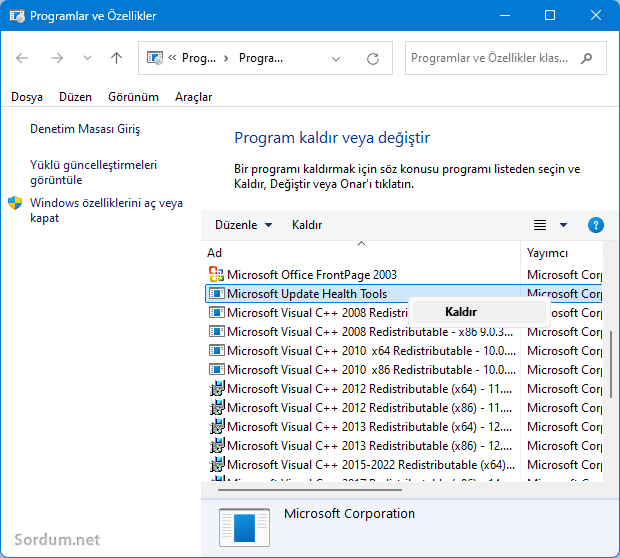620x558 pixels.
Task: Select Visual C++ 2010 x86 Redistributable row
Action: 404,369
